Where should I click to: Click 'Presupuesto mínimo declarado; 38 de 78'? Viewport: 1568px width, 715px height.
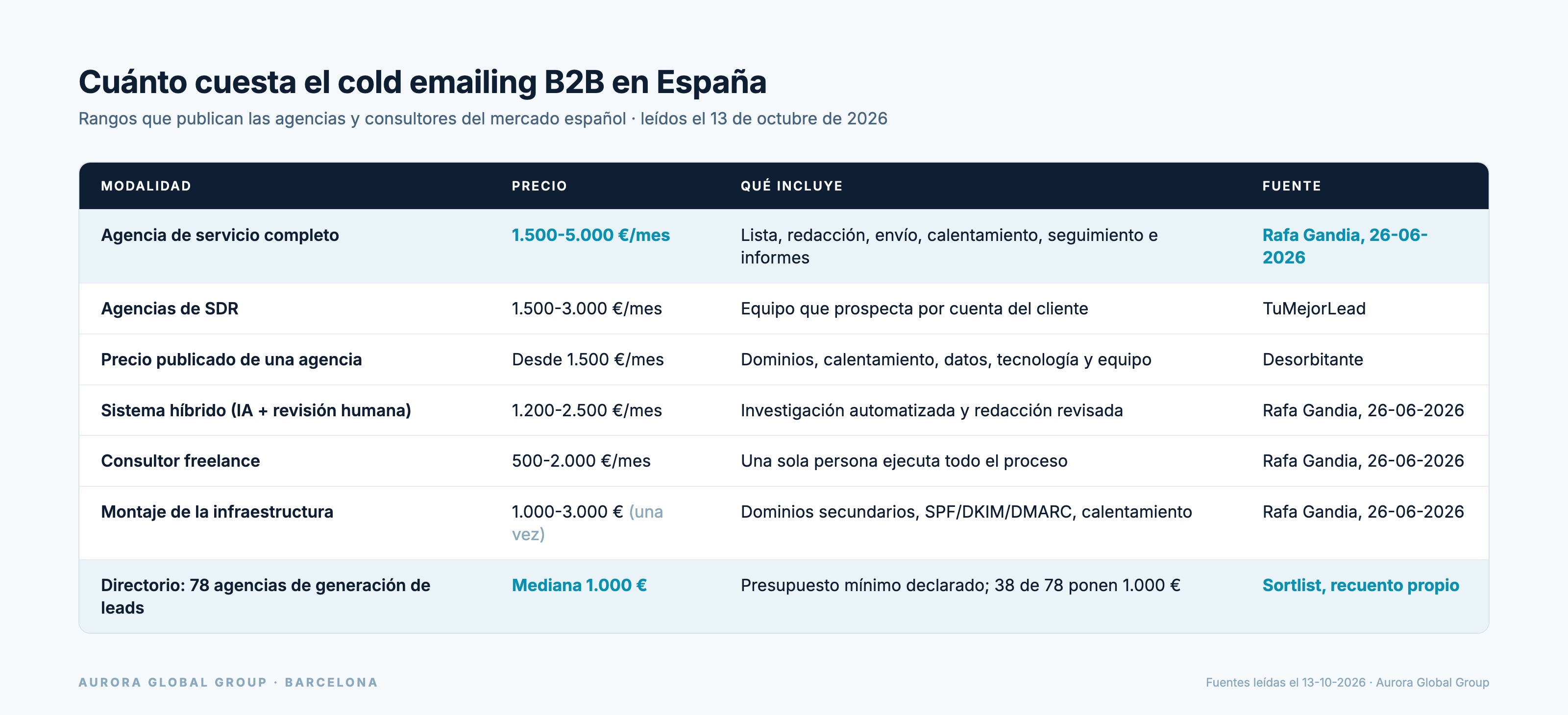click(960, 585)
